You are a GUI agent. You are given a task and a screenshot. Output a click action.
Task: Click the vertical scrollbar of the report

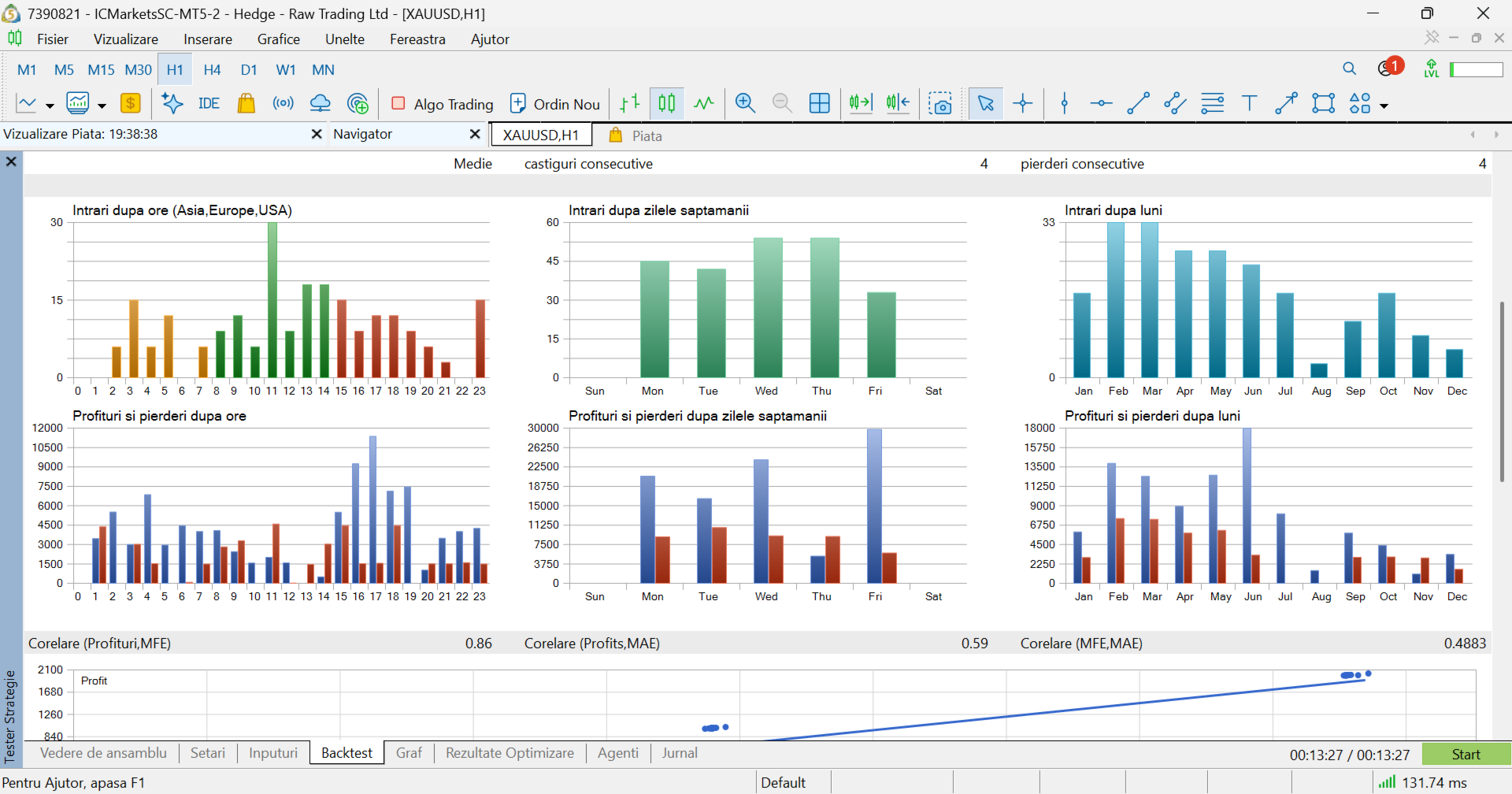tap(1502, 391)
